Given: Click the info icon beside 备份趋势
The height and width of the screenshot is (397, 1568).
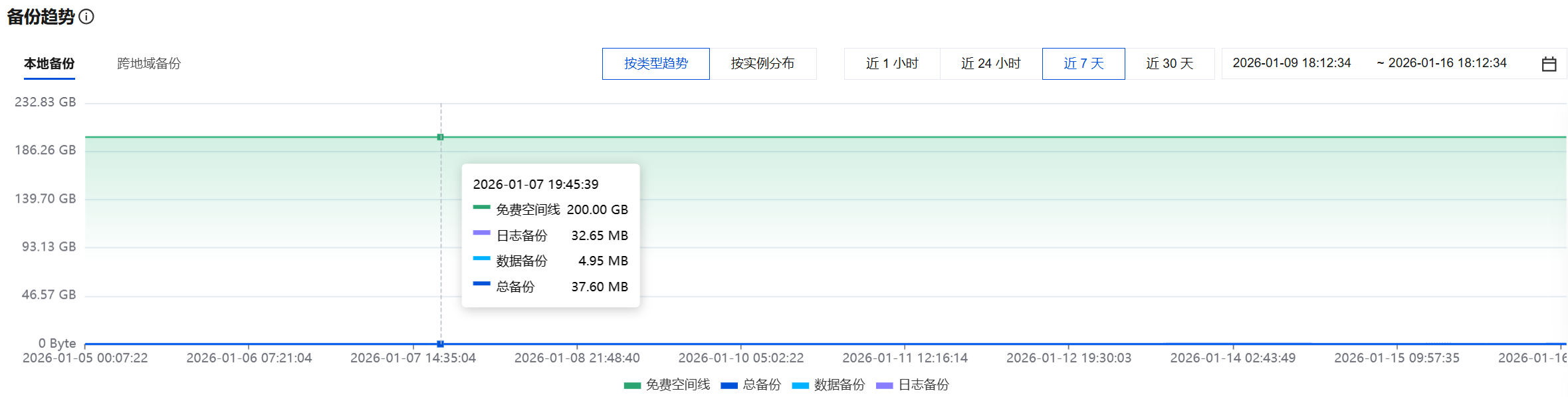Looking at the screenshot, I should (86, 17).
